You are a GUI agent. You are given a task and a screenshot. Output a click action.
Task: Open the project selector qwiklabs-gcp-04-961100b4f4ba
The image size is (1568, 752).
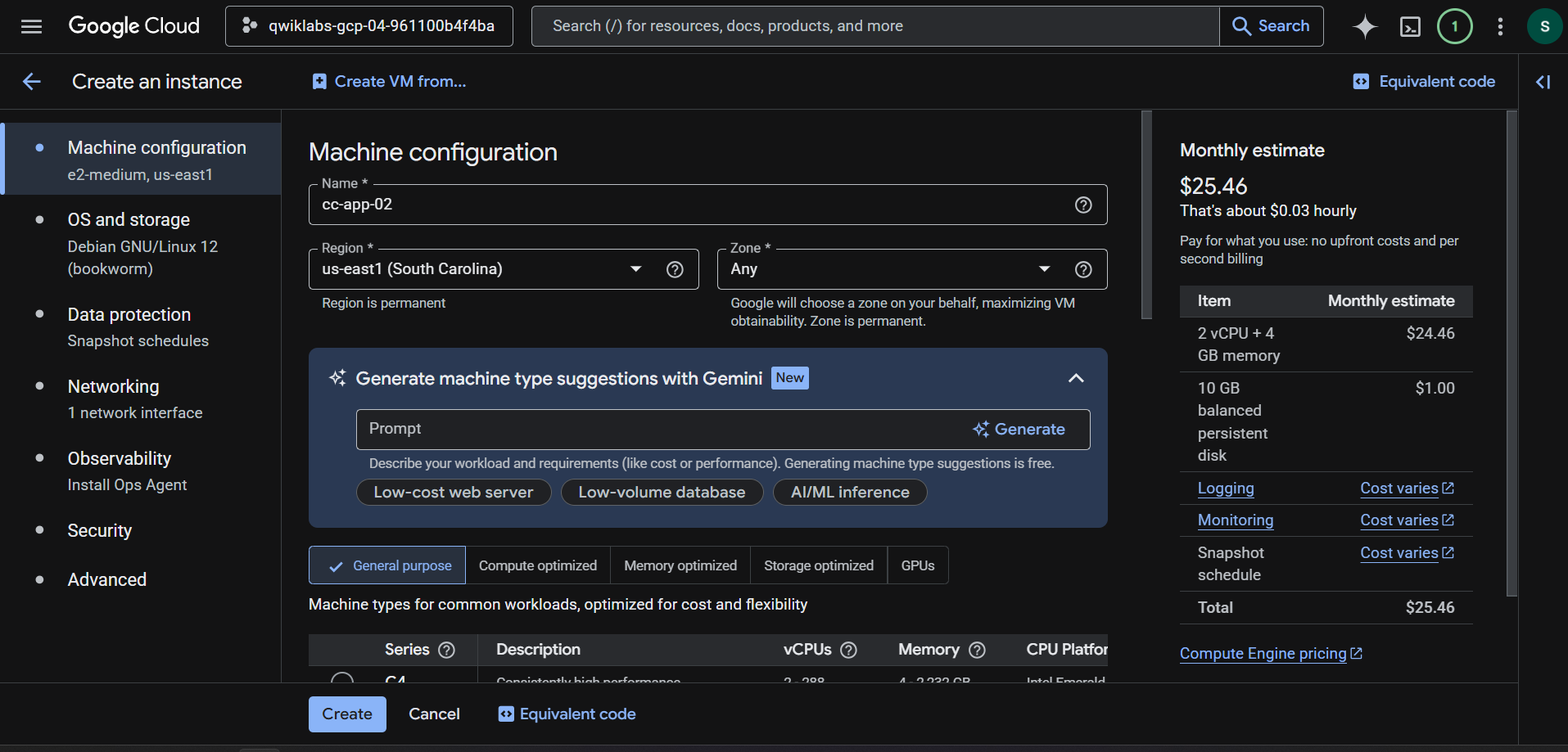coord(369,26)
